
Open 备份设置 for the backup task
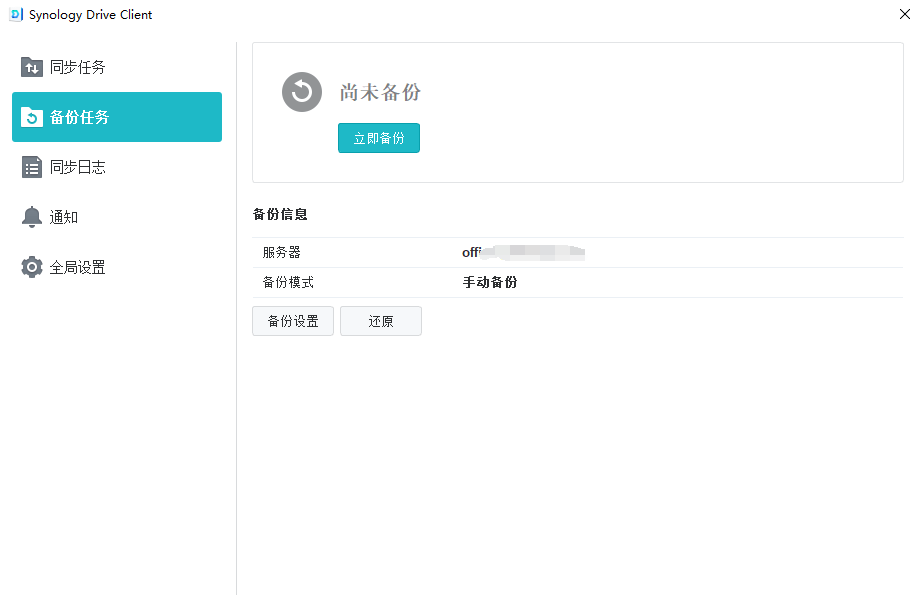[293, 321]
